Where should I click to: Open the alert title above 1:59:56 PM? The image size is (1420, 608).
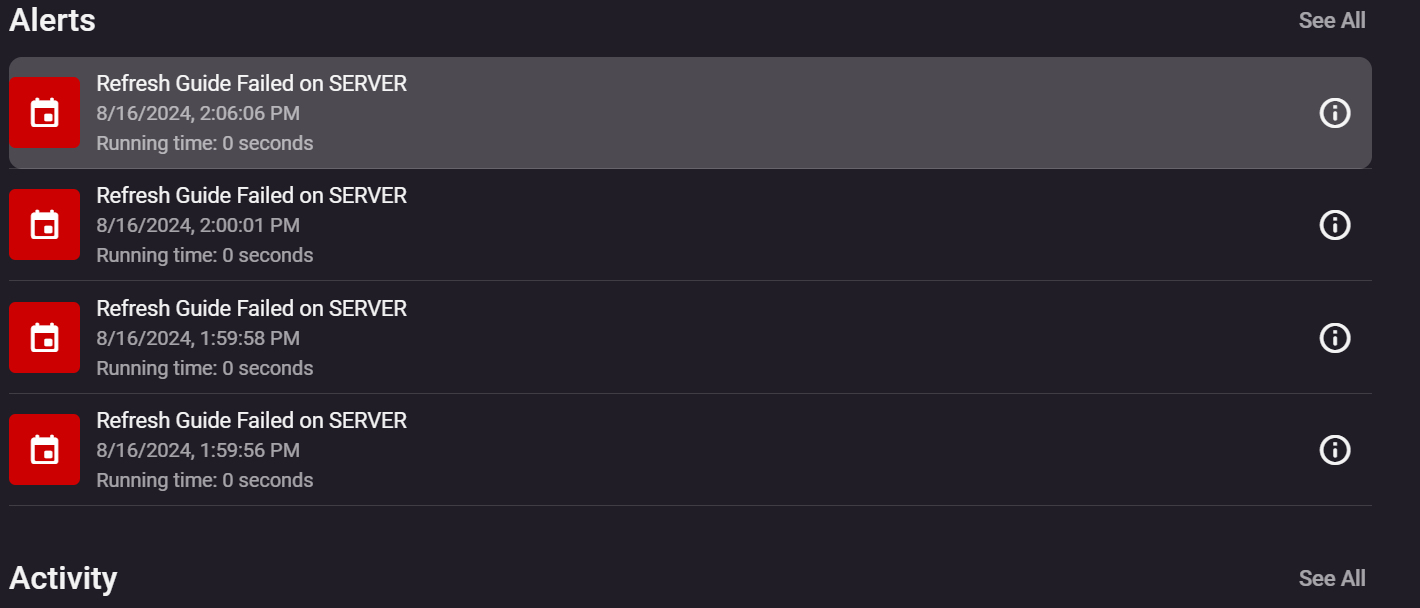pos(251,420)
